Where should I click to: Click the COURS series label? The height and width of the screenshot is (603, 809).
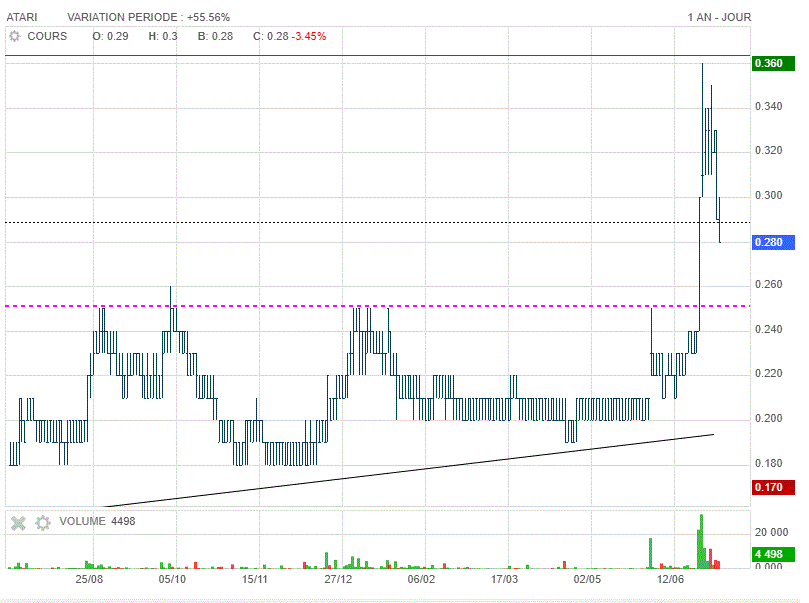47,36
